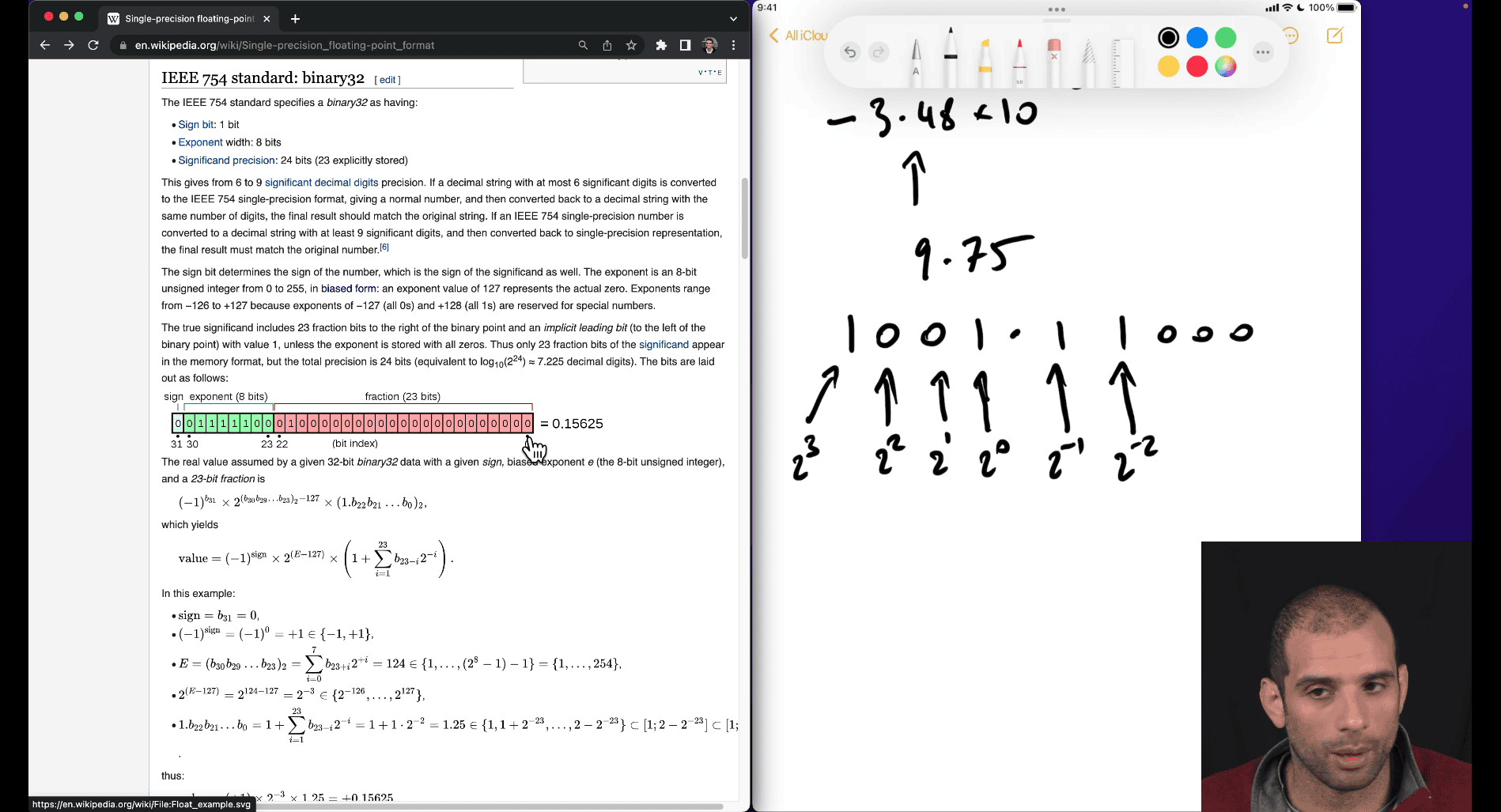The width and height of the screenshot is (1501, 812).
Task: Click the iPad battery 100% indicator
Action: pos(1333,8)
